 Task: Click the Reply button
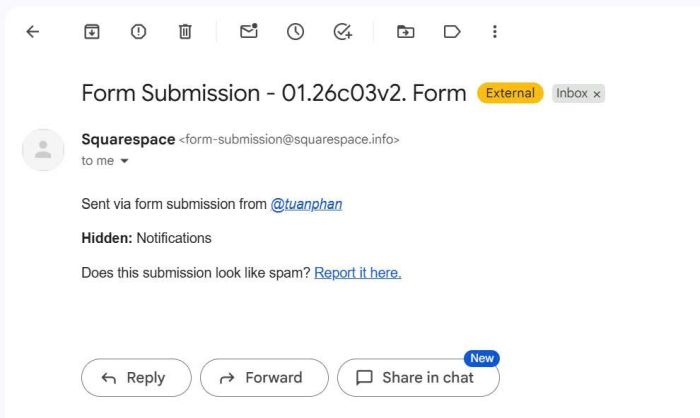click(136, 378)
